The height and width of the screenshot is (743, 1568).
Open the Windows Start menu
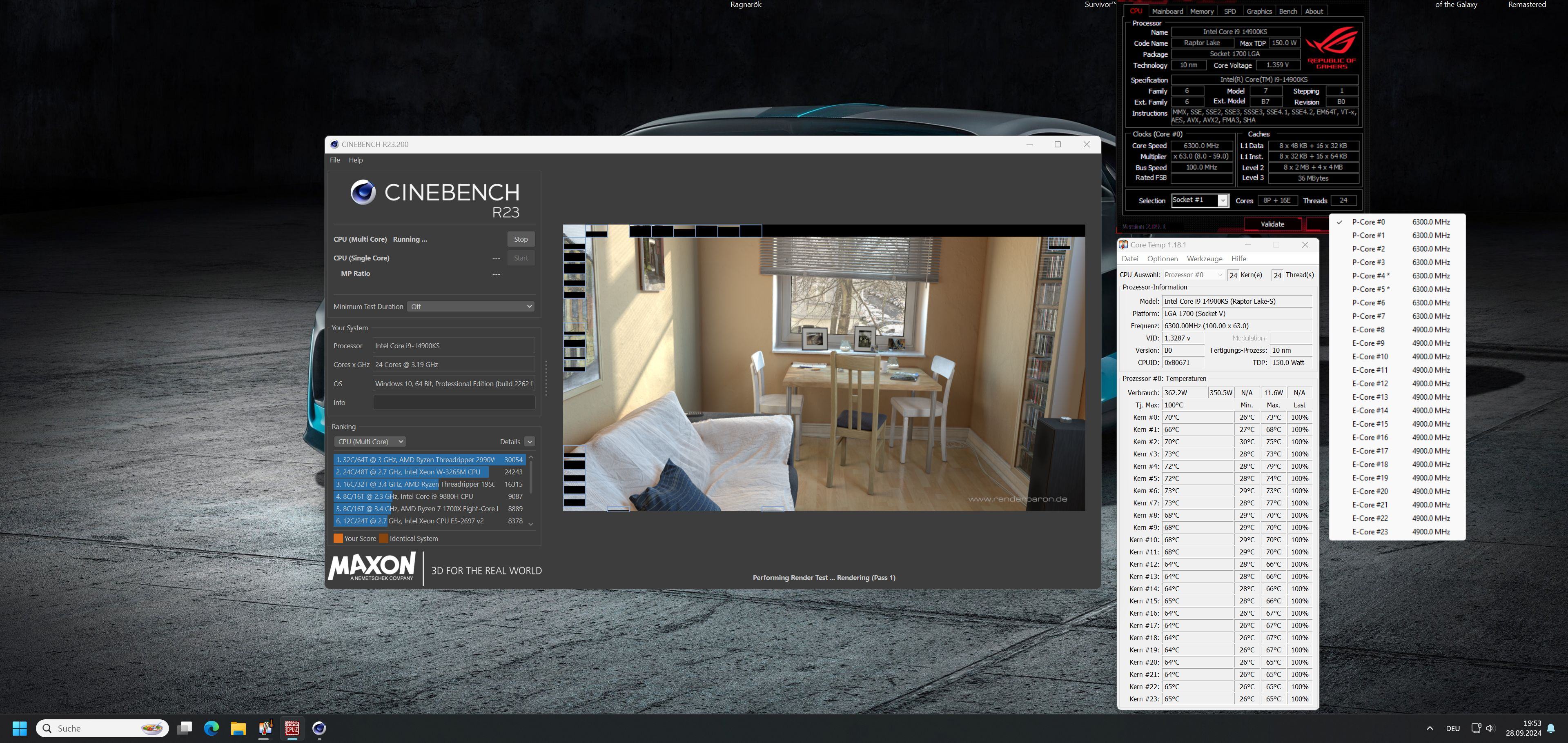coord(20,728)
